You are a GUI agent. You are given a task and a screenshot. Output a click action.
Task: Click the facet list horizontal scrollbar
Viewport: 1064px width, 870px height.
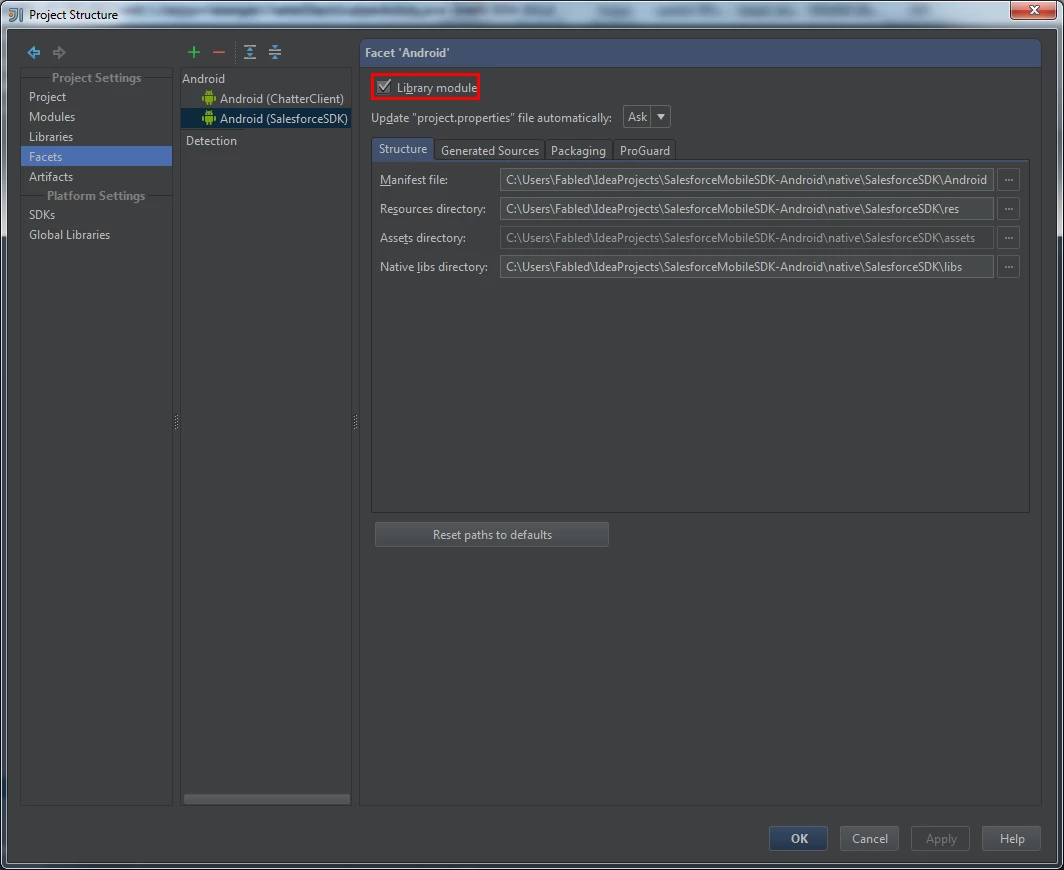pyautogui.click(x=267, y=799)
